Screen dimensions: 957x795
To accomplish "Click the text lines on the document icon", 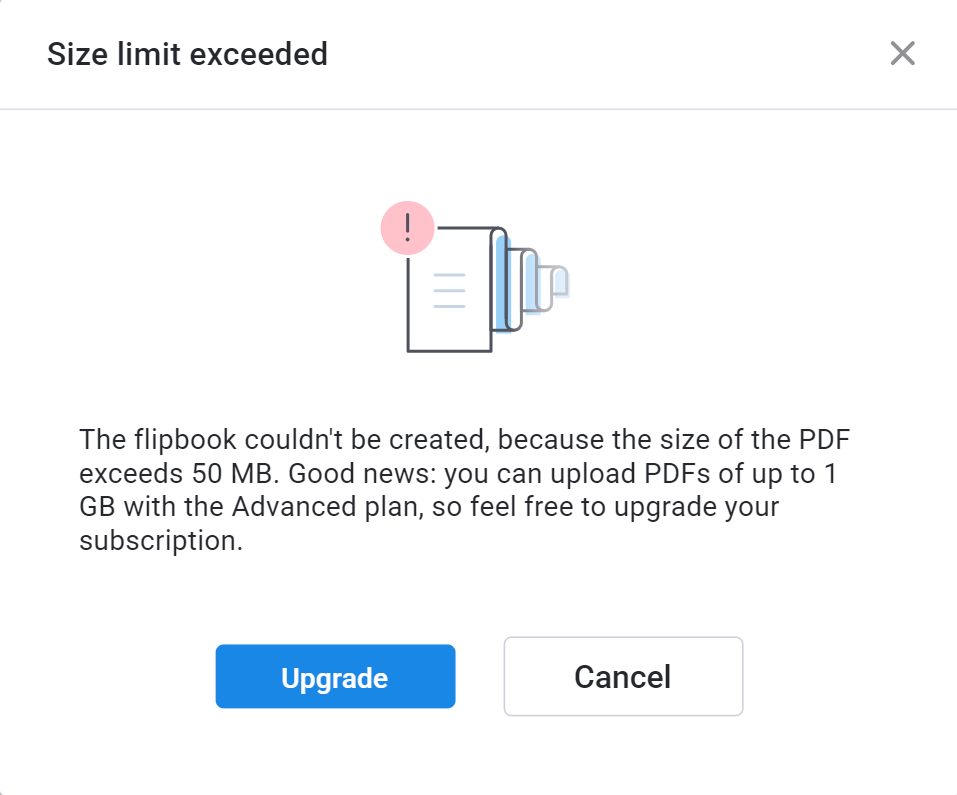I will coord(449,290).
